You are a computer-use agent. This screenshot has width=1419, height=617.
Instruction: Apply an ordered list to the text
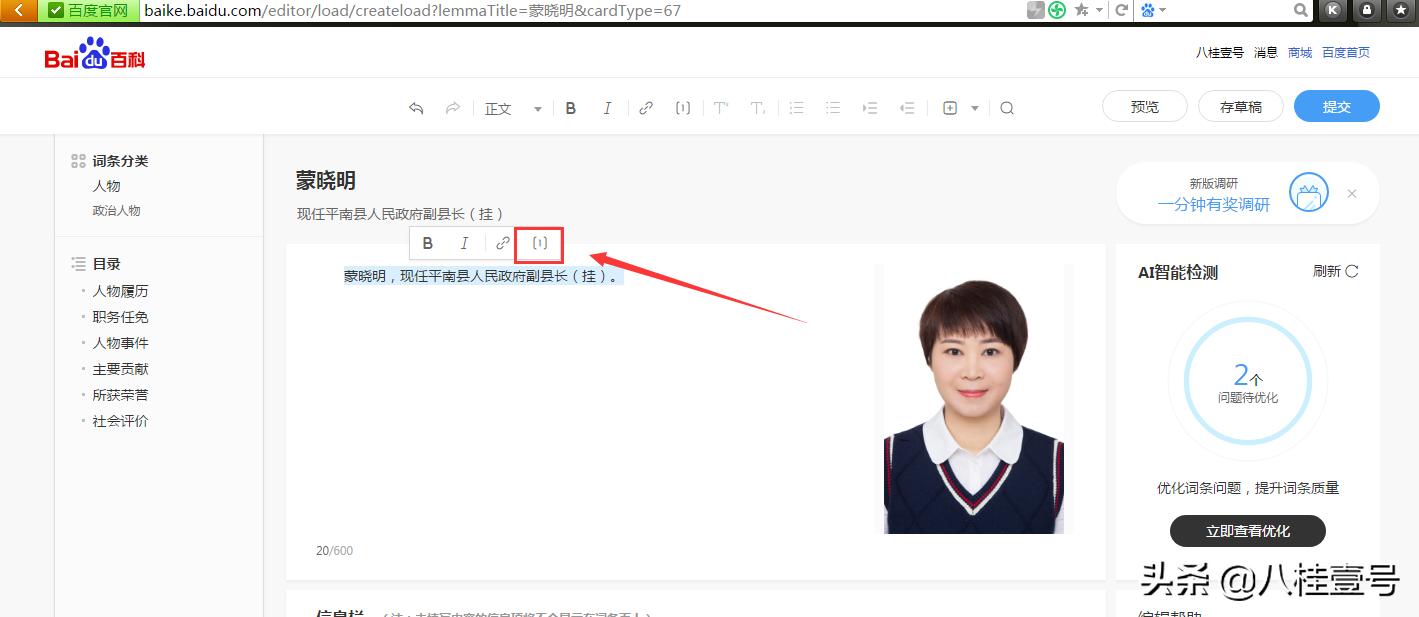(796, 107)
